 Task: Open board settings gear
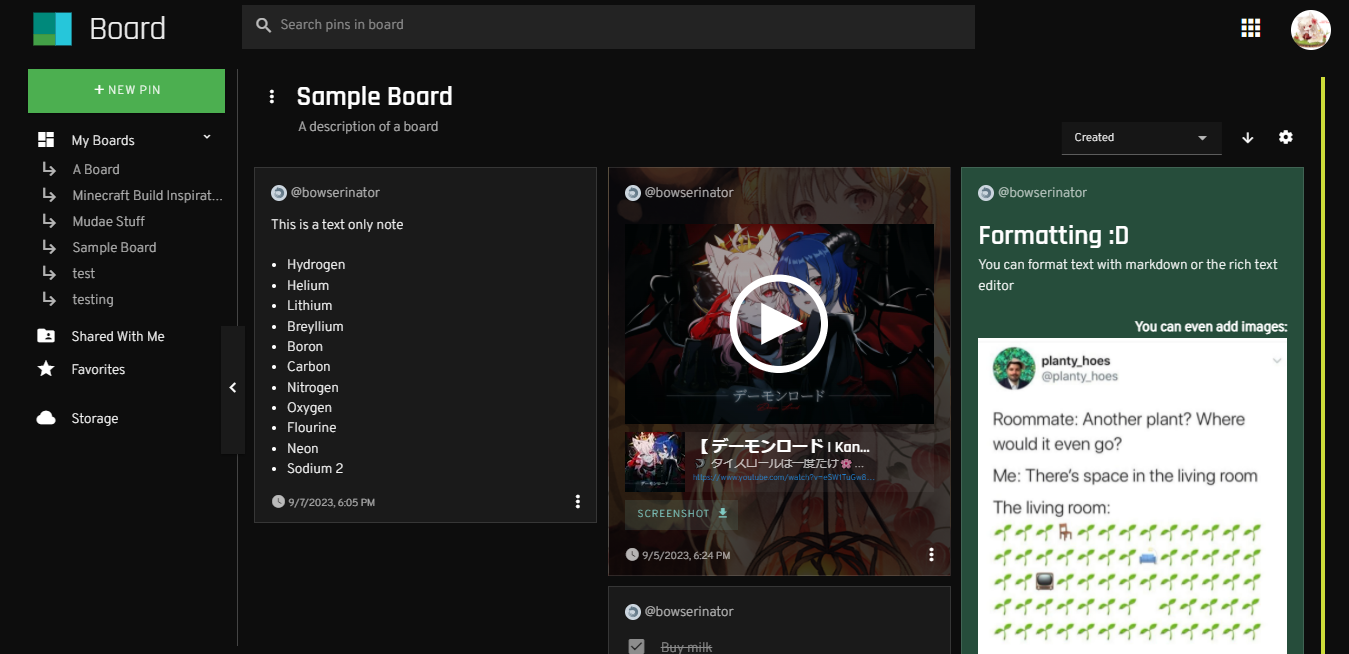(1286, 137)
